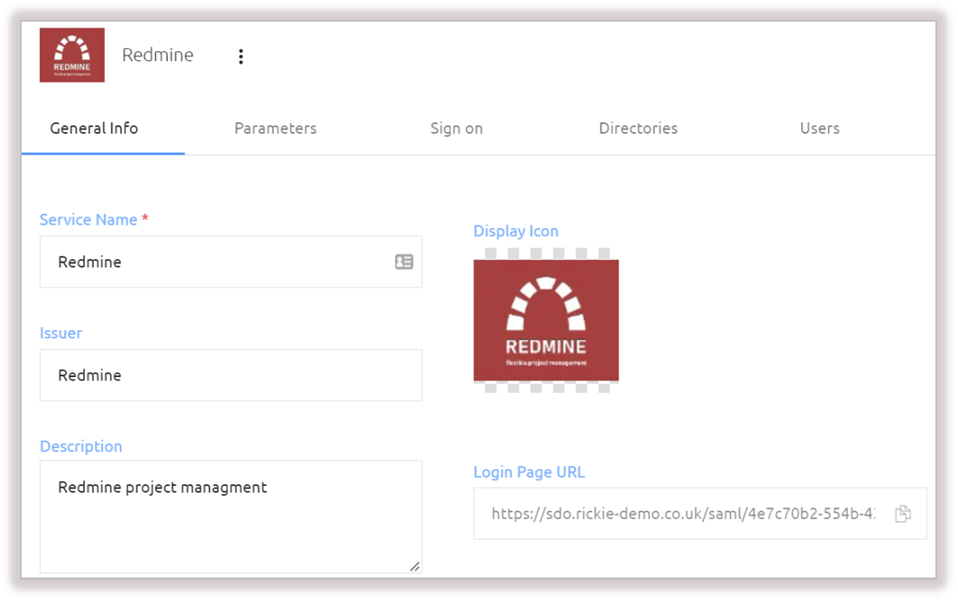
Task: Open the Sign on tab
Action: click(x=456, y=128)
